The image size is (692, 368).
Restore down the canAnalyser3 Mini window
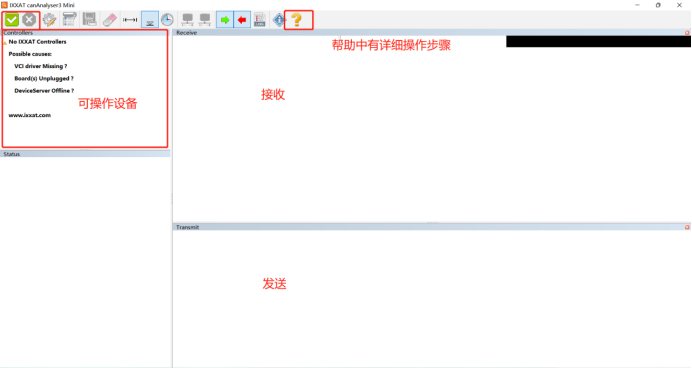pos(658,5)
